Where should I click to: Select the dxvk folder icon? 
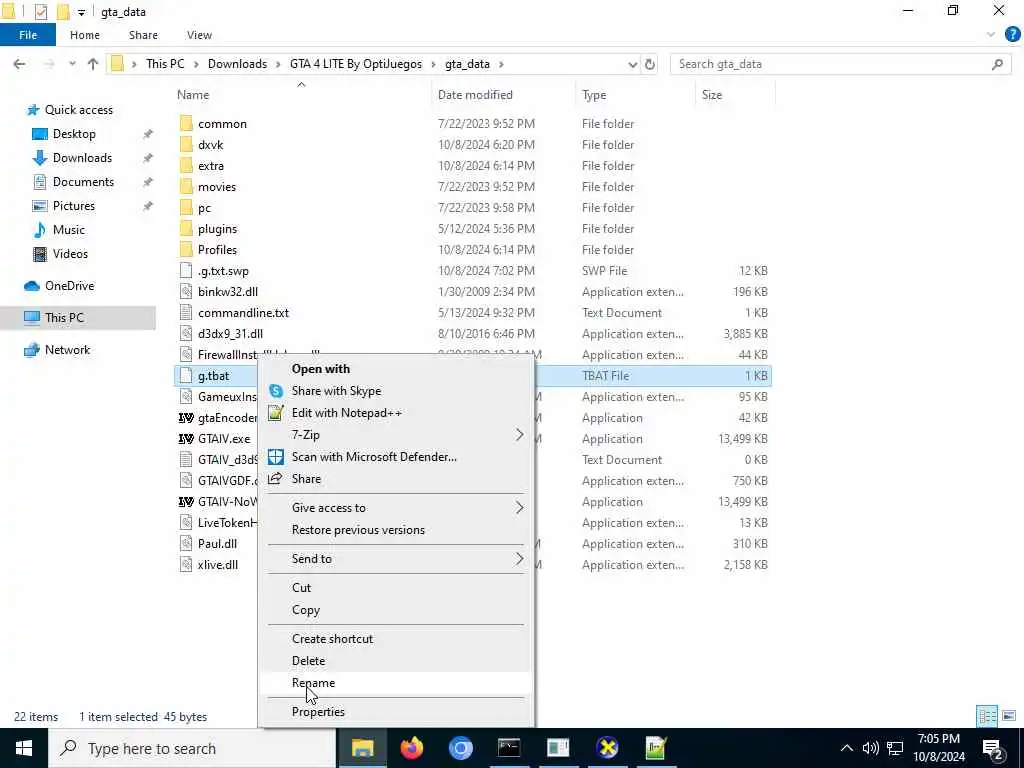point(186,144)
